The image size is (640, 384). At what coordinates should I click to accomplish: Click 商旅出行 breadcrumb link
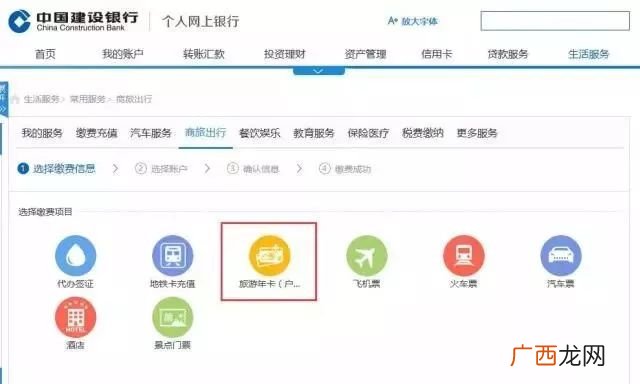pyautogui.click(x=134, y=99)
